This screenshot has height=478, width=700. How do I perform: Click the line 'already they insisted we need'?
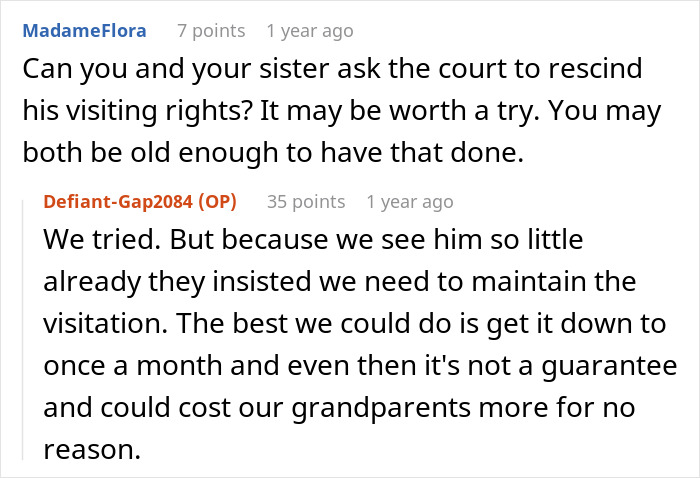click(x=340, y=282)
